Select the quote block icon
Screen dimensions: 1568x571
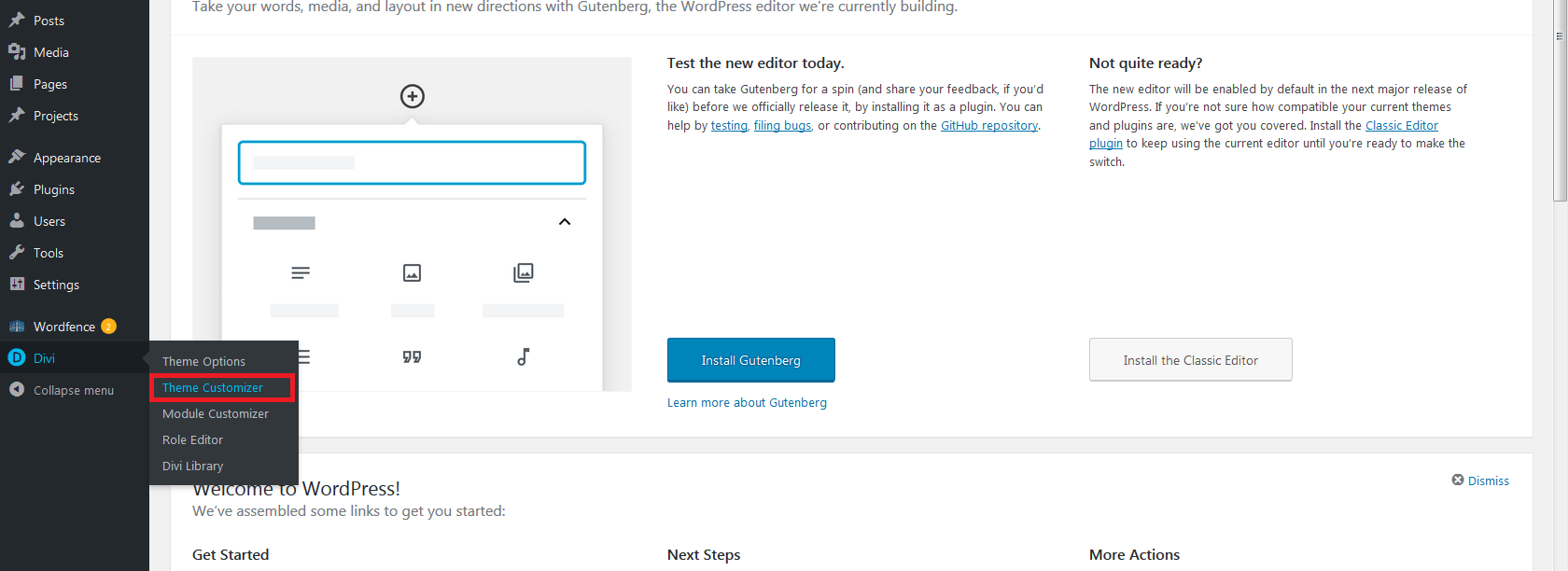(412, 356)
